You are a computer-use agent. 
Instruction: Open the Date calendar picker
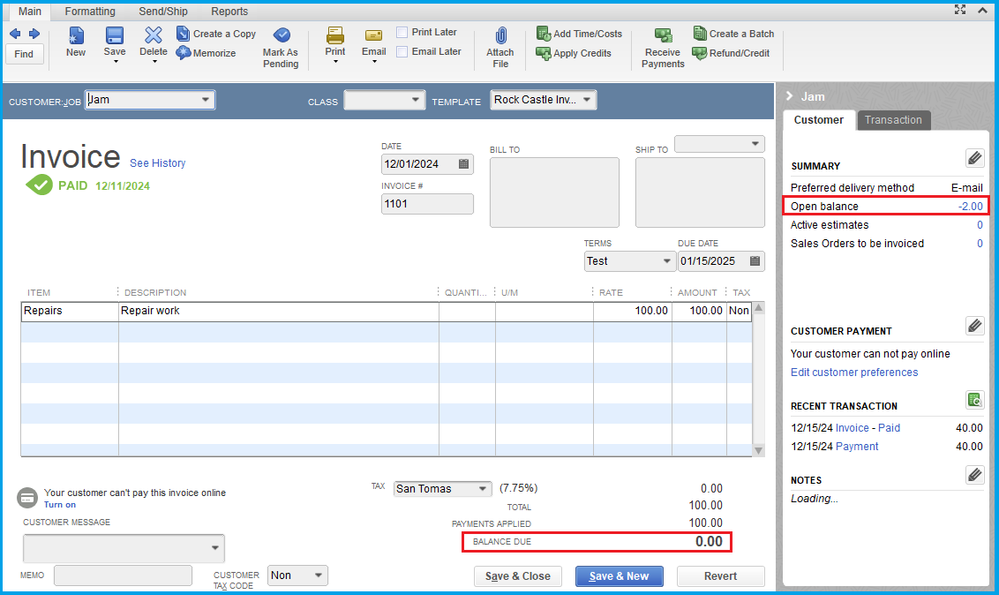464,164
